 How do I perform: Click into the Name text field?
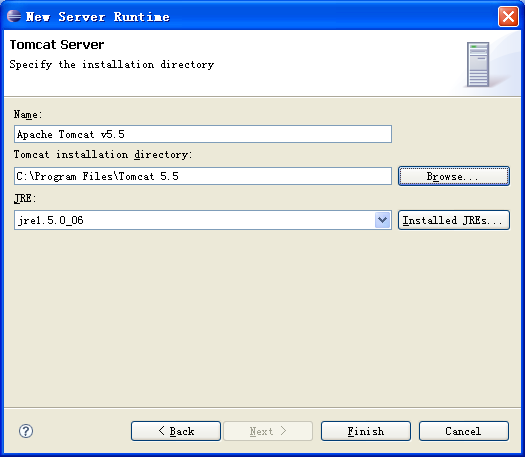point(203,134)
